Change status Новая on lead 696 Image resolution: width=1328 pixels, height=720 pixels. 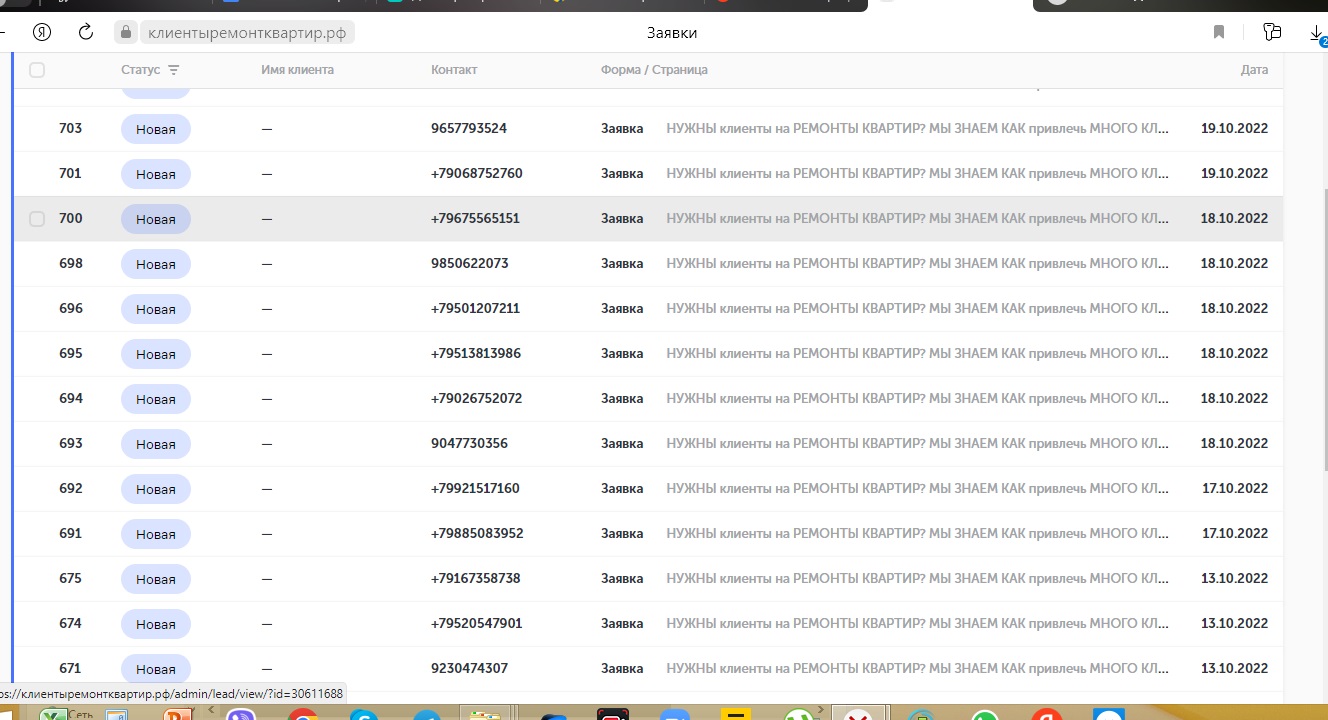click(x=155, y=309)
